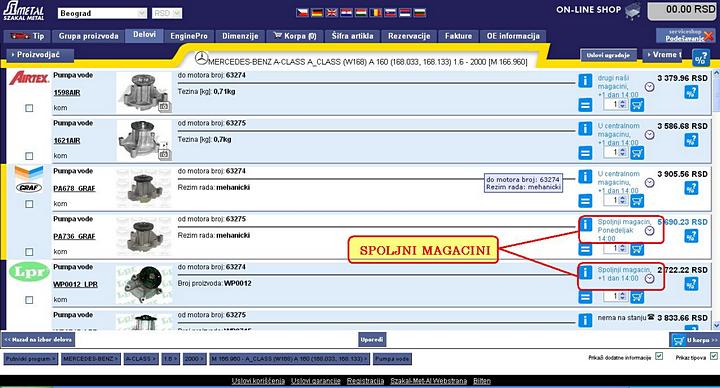720x388 pixels.
Task: Open the Beograd location dropdown
Action: tap(102, 13)
